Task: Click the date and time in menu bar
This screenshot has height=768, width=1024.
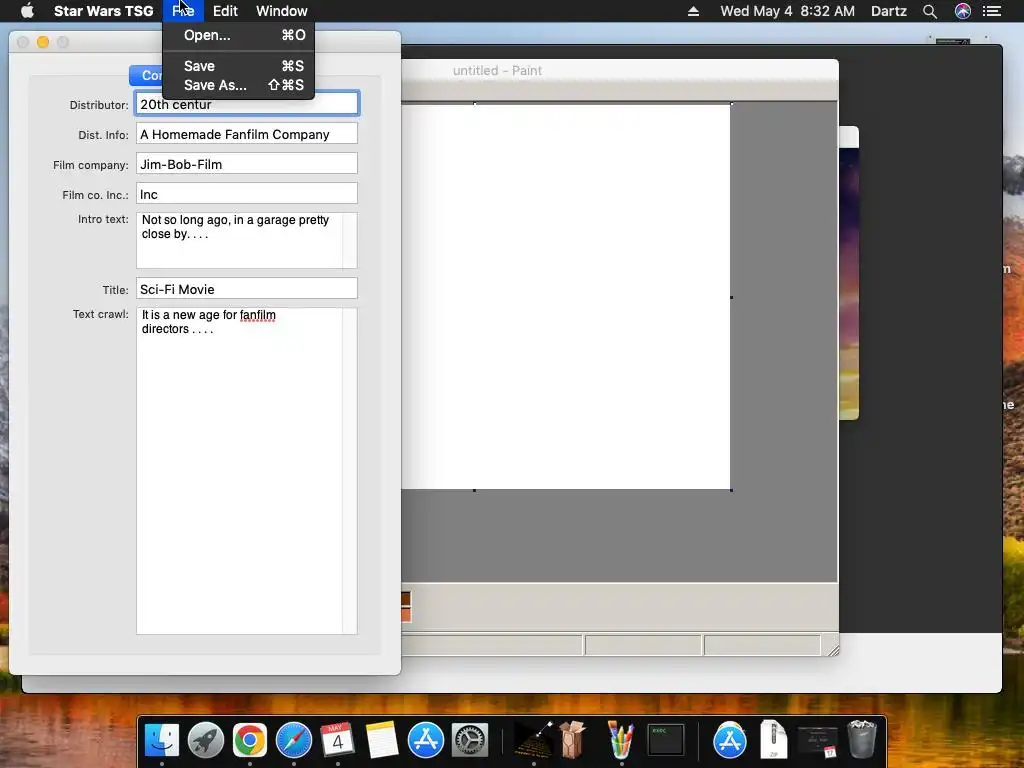Action: [x=787, y=11]
